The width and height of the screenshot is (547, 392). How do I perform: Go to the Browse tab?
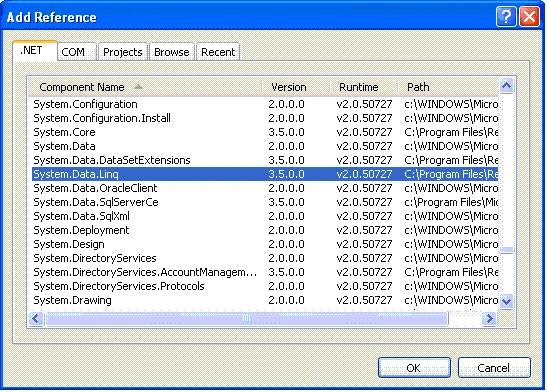pyautogui.click(x=172, y=52)
